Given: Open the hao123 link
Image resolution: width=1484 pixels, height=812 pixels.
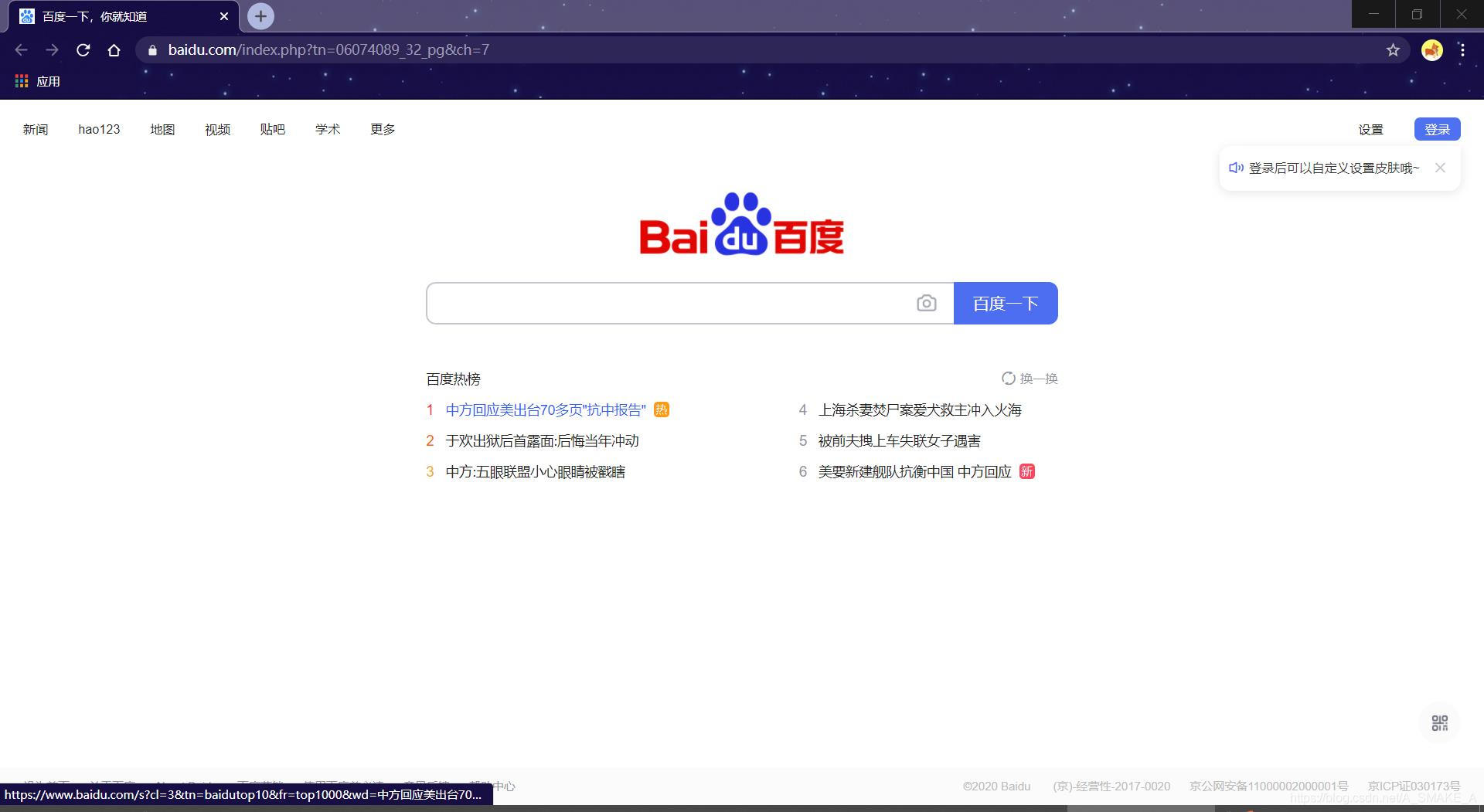Looking at the screenshot, I should pos(99,129).
